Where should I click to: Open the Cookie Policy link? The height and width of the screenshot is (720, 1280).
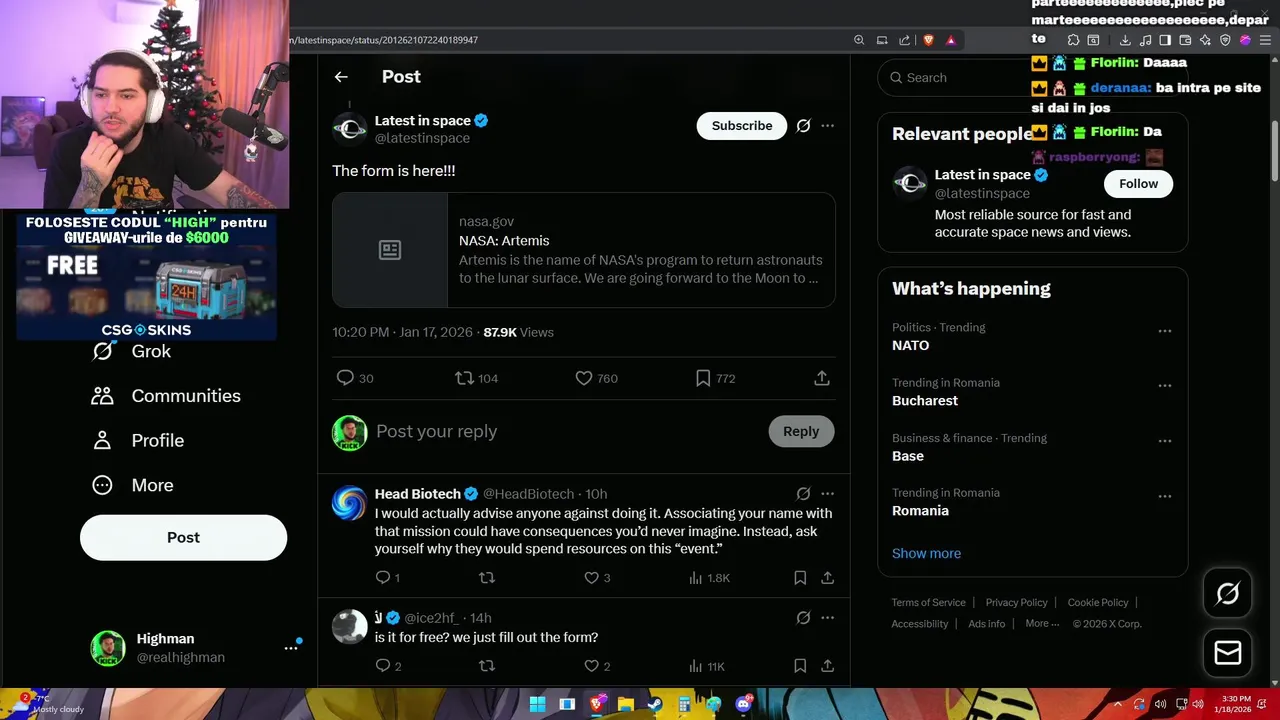pyautogui.click(x=1098, y=603)
